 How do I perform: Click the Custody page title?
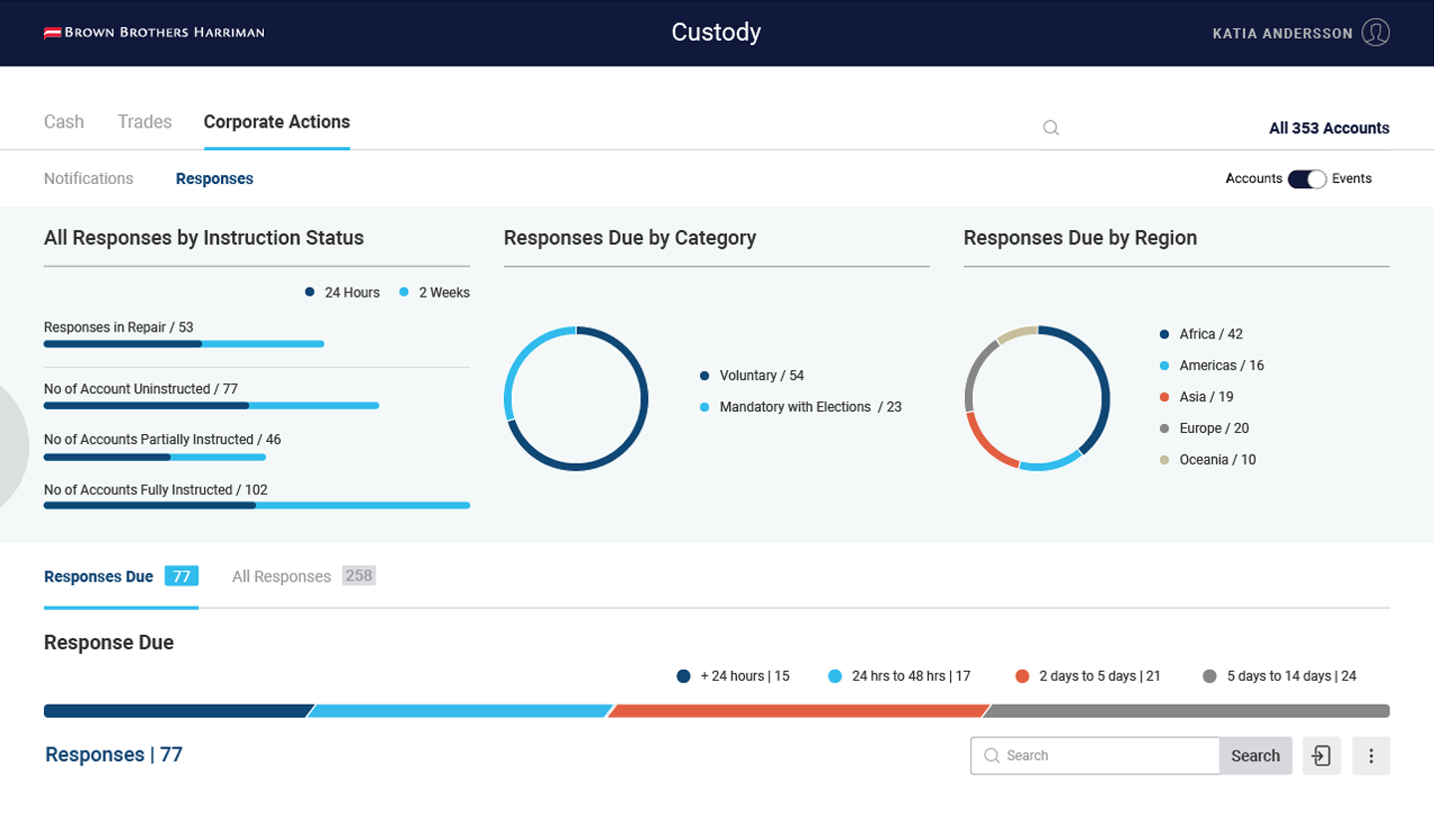716,32
